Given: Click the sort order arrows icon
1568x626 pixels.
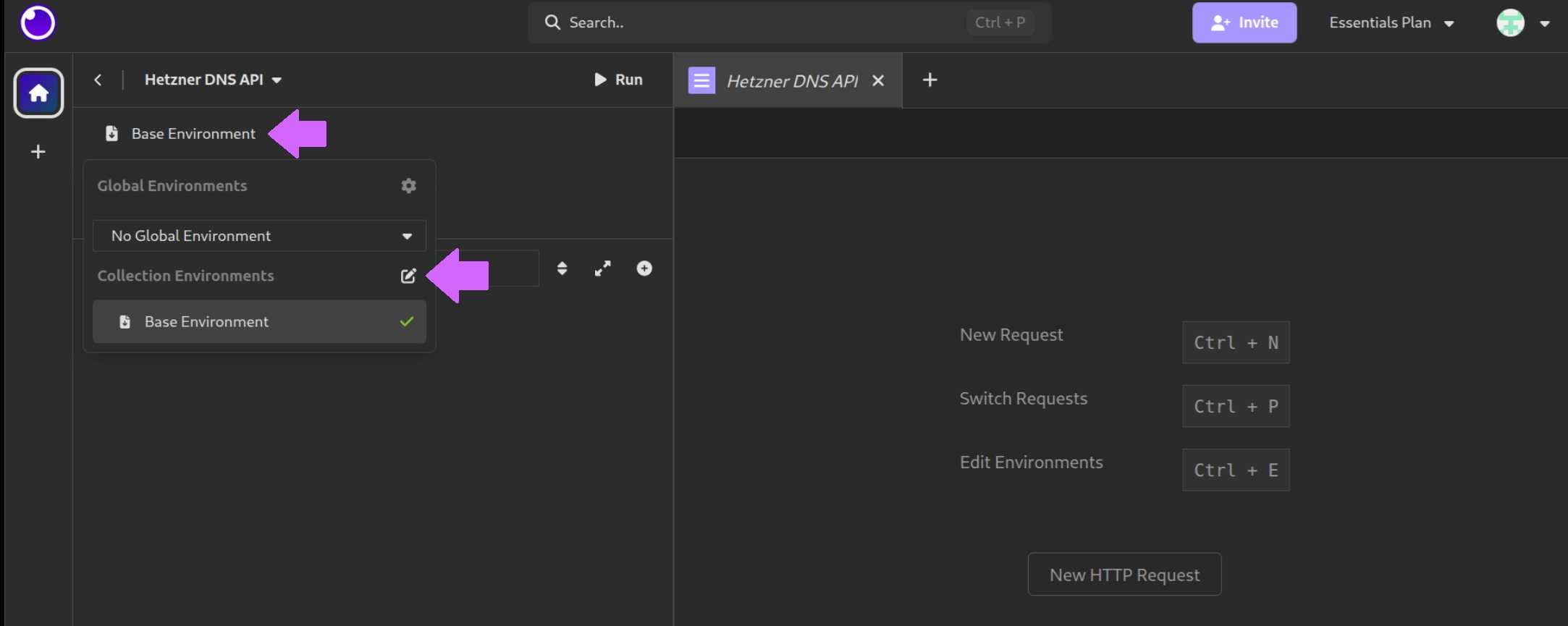Looking at the screenshot, I should [562, 268].
